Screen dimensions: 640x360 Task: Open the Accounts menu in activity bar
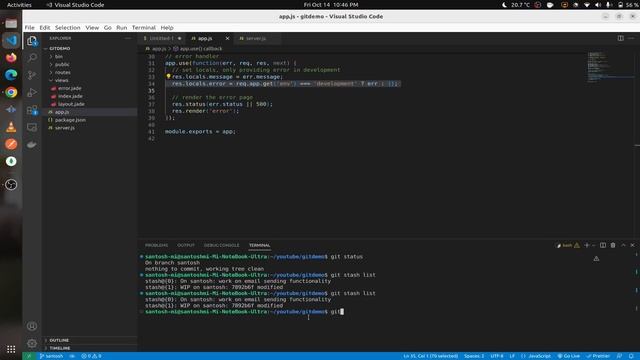(x=32, y=326)
